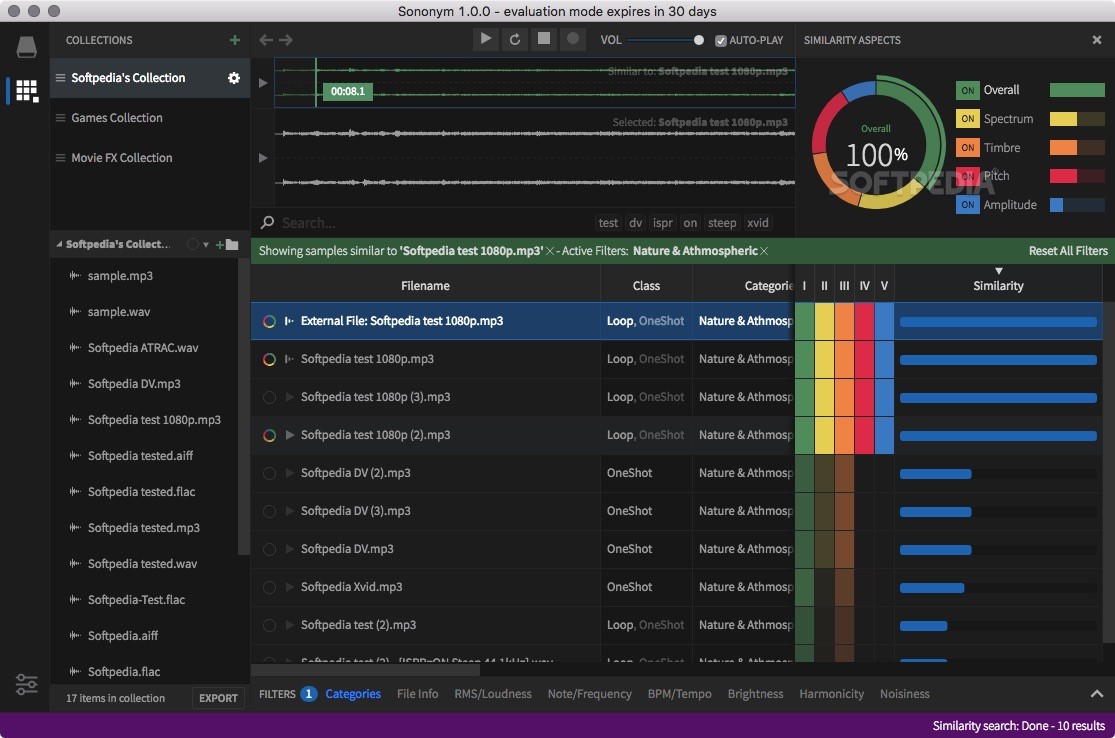
Task: Open filter sliders icon in bottom-left sidebar
Action: tap(26, 684)
